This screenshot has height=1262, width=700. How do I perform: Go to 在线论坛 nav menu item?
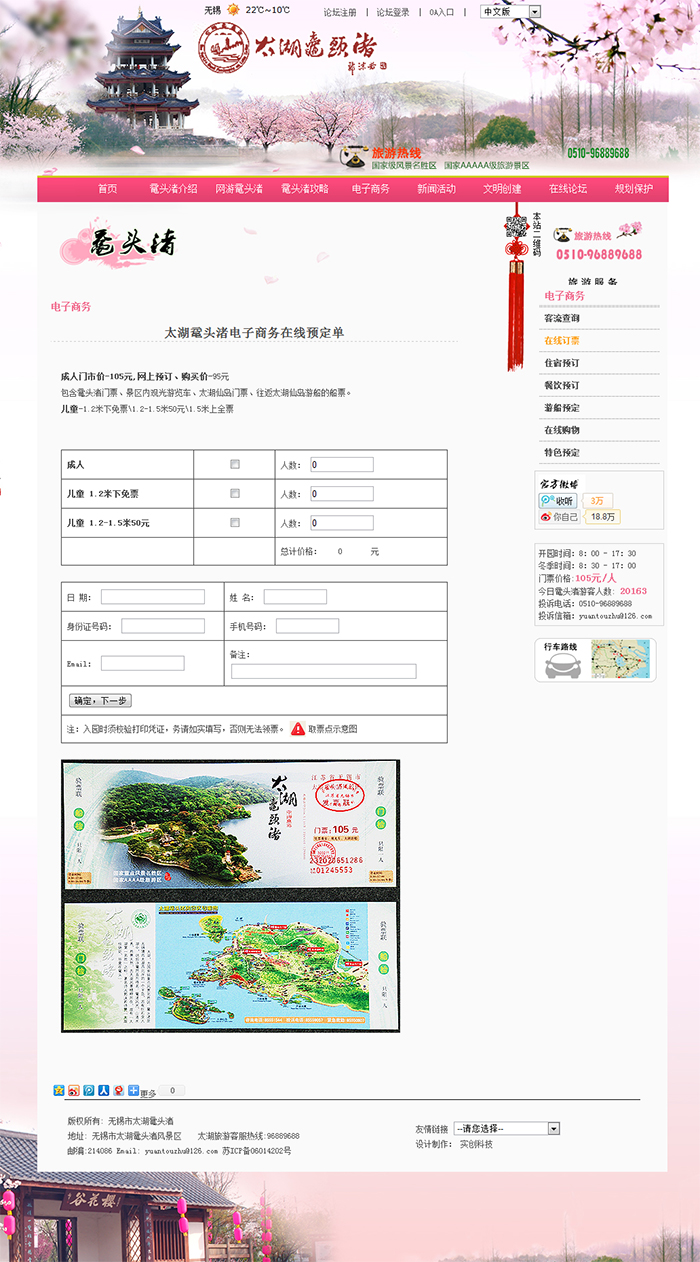pyautogui.click(x=567, y=188)
